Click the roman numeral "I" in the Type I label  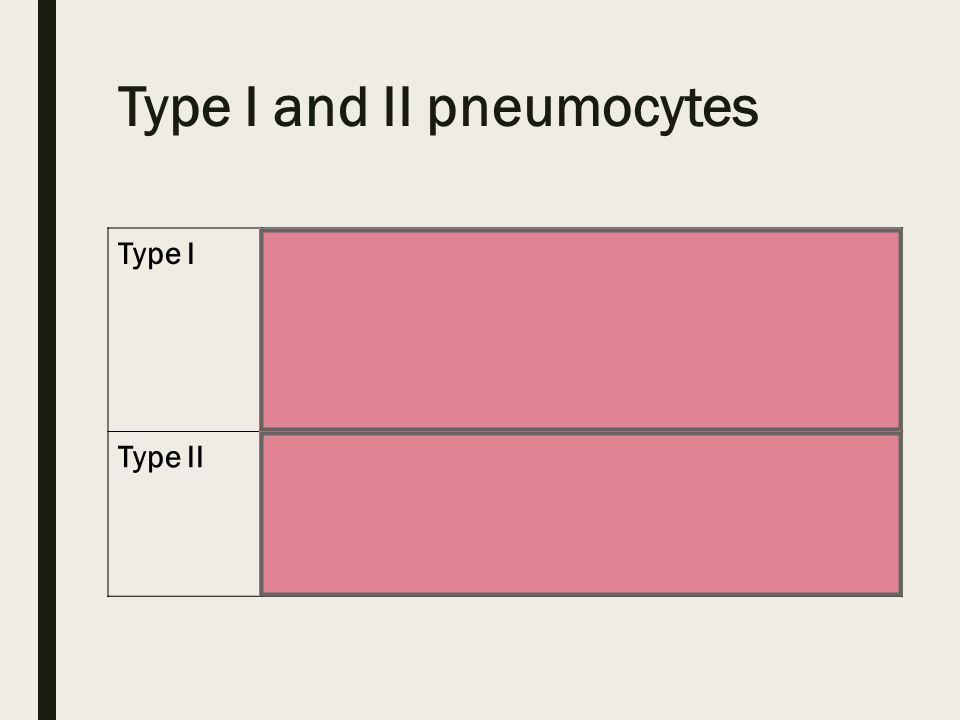click(x=192, y=253)
